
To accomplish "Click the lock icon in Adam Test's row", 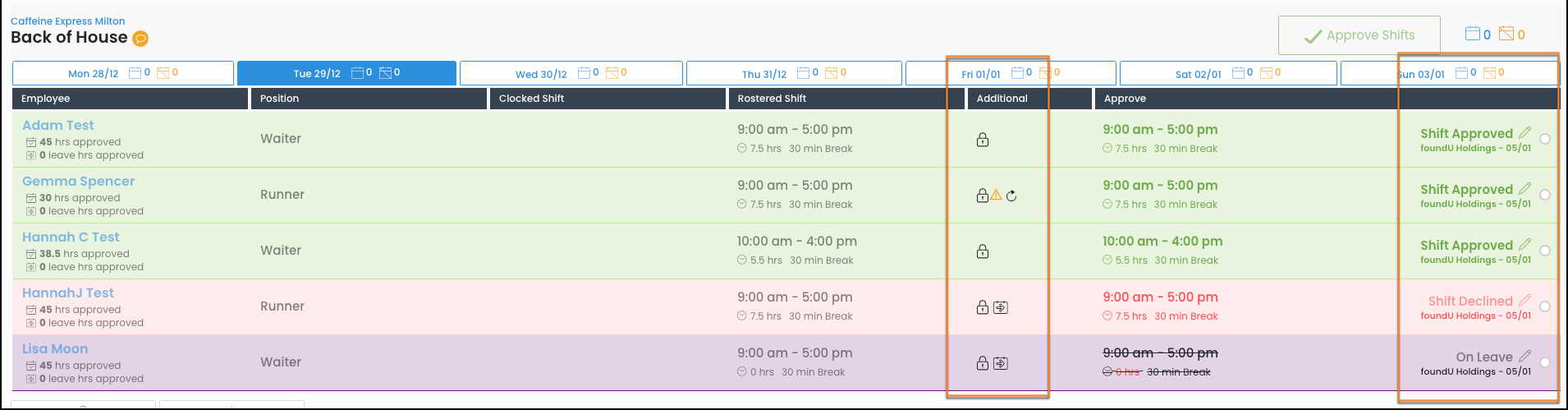I will click(x=982, y=140).
